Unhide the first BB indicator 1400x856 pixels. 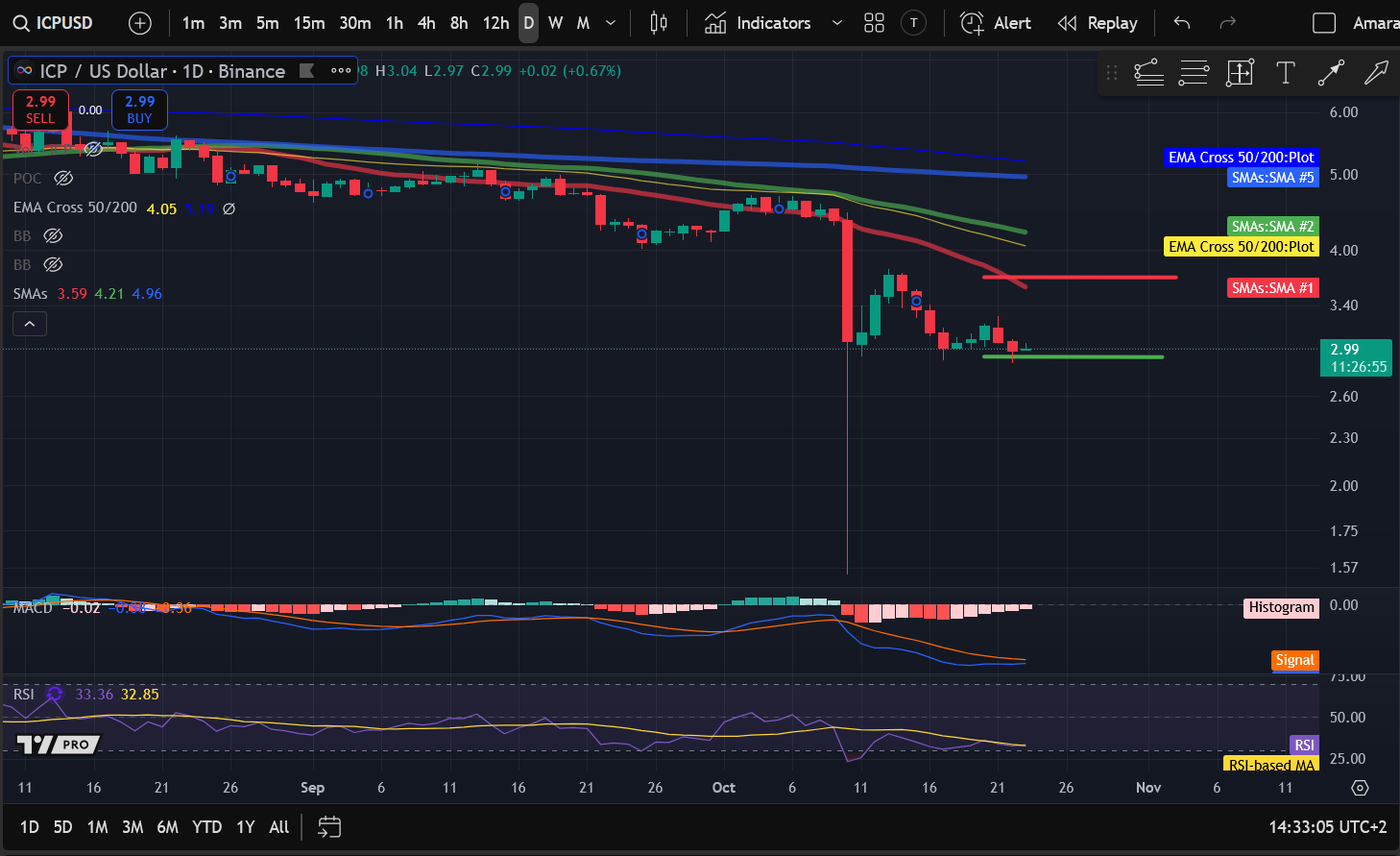coord(54,236)
